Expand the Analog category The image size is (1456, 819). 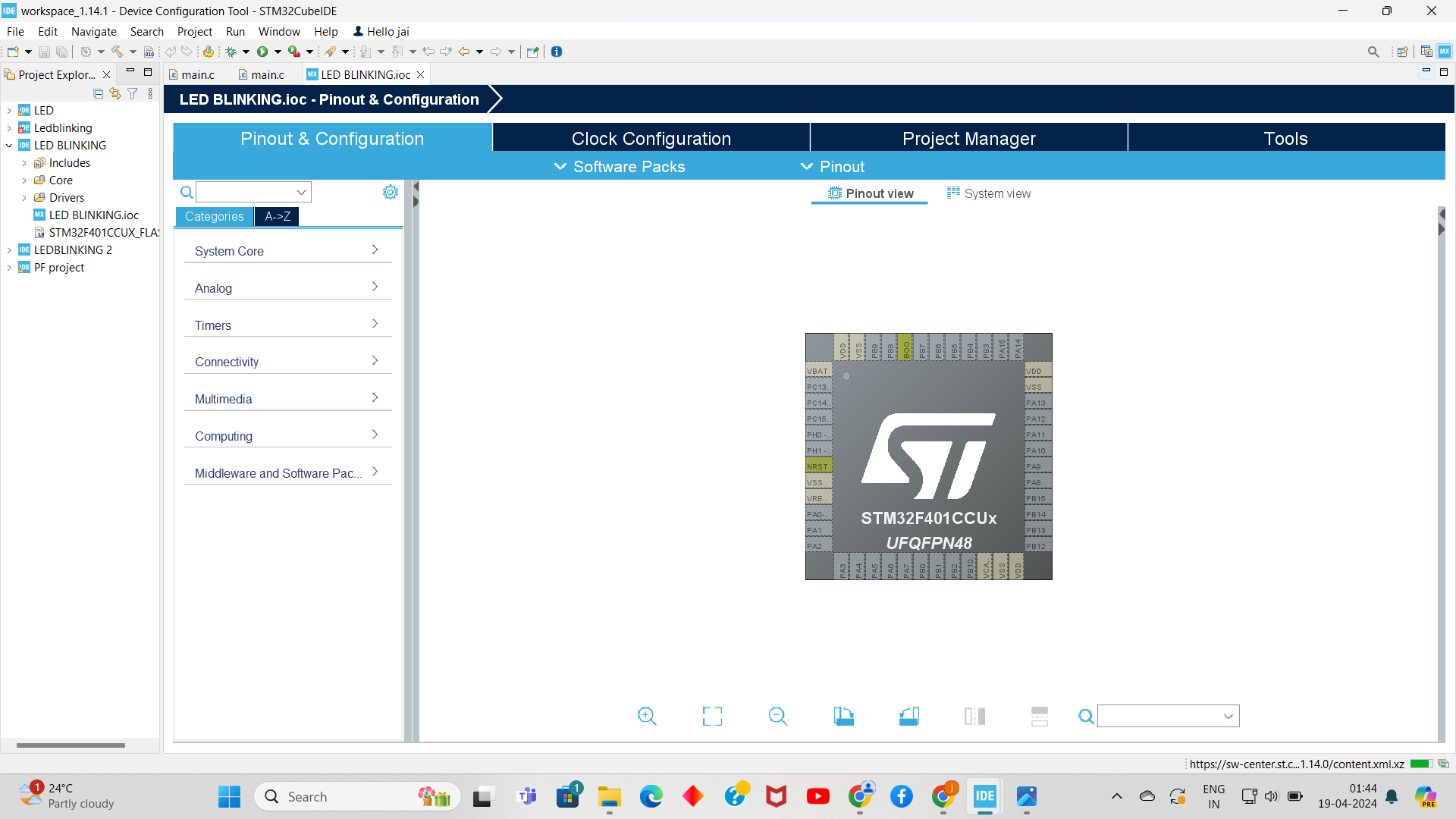[x=287, y=288]
